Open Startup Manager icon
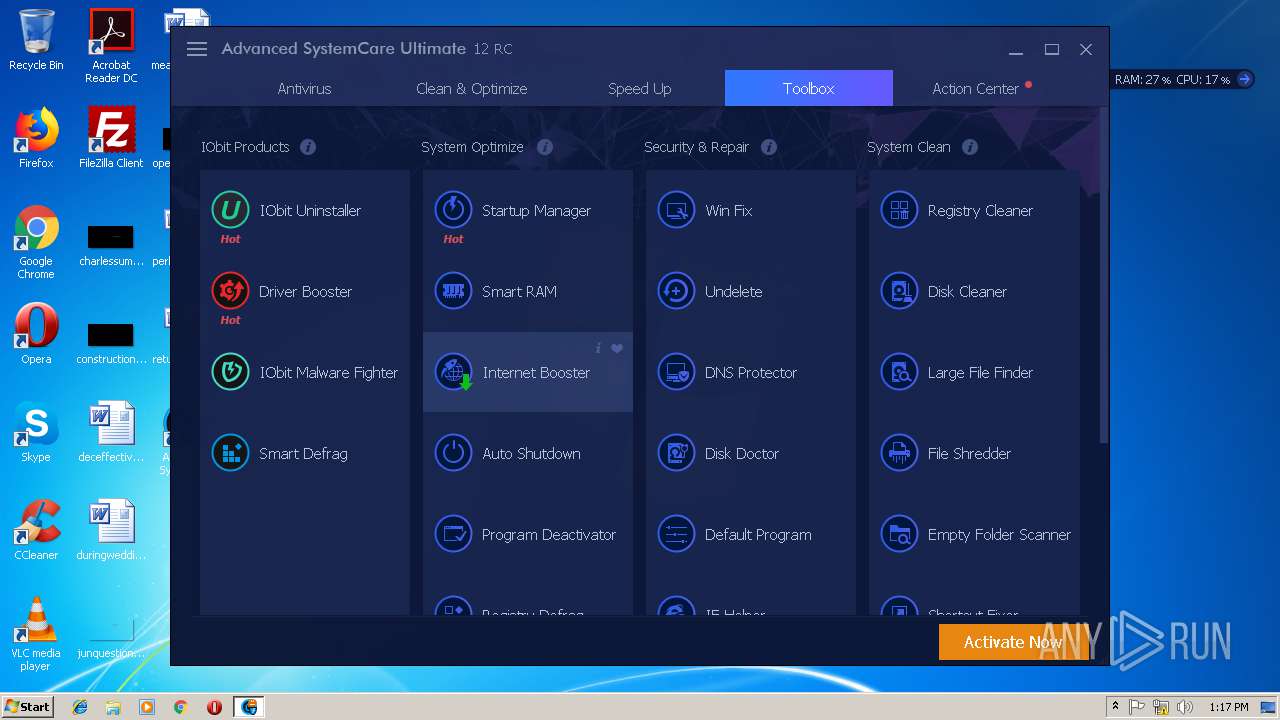 [x=453, y=210]
